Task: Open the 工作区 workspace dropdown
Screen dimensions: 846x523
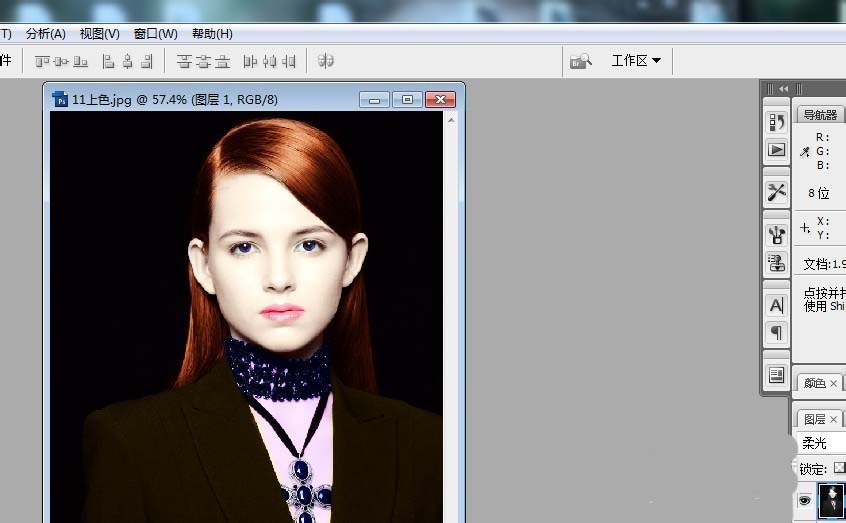Action: click(x=636, y=60)
